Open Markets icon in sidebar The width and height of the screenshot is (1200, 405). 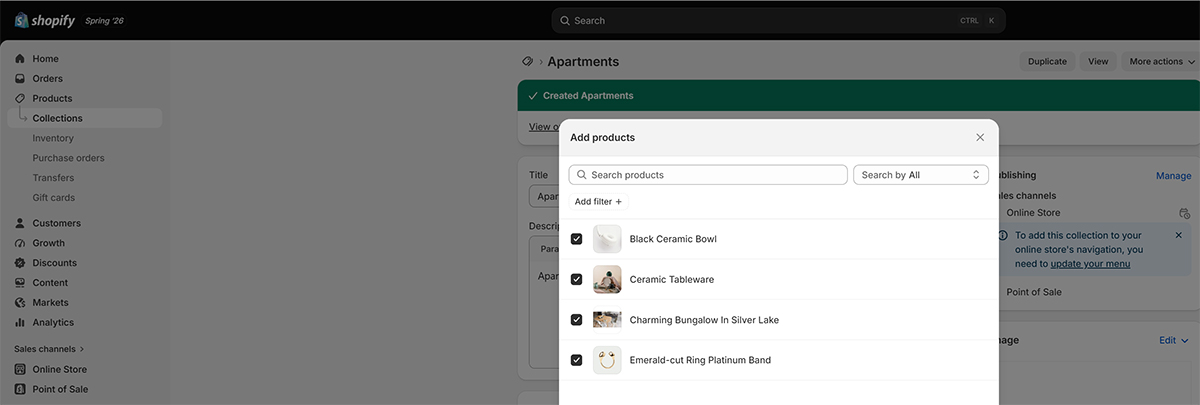click(x=20, y=303)
